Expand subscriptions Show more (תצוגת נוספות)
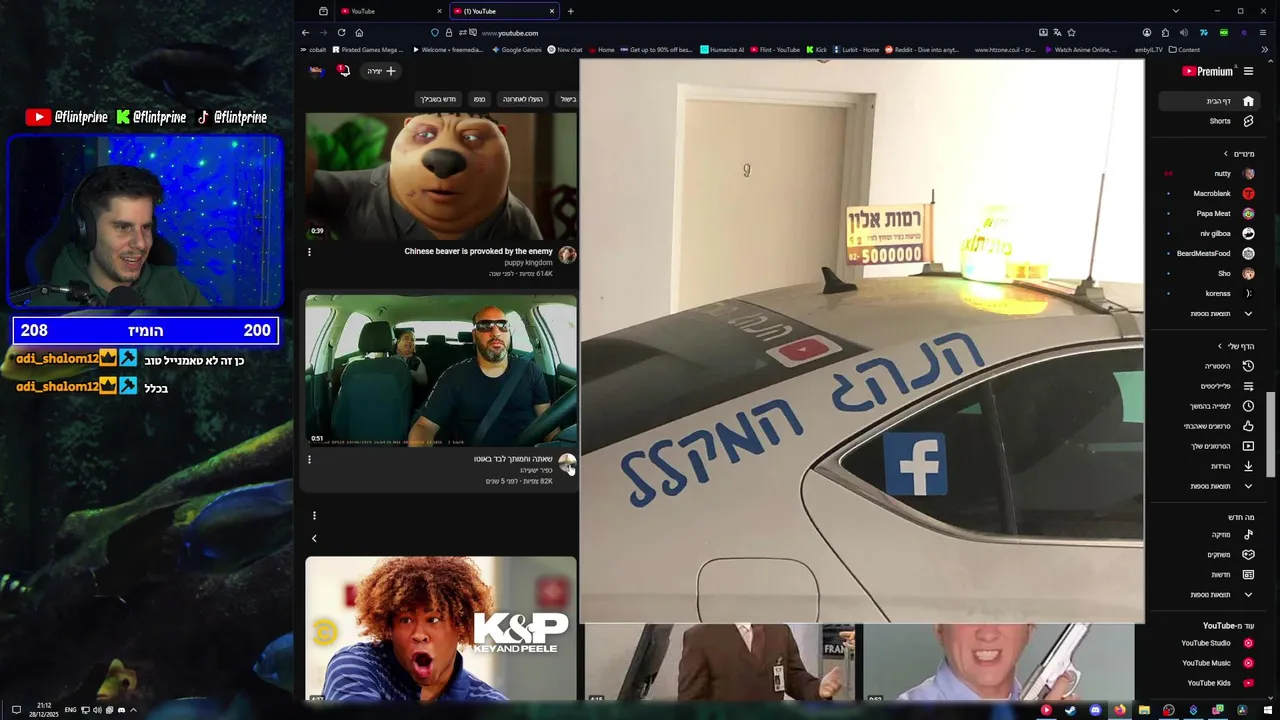Viewport: 1280px width, 720px height. (1208, 314)
